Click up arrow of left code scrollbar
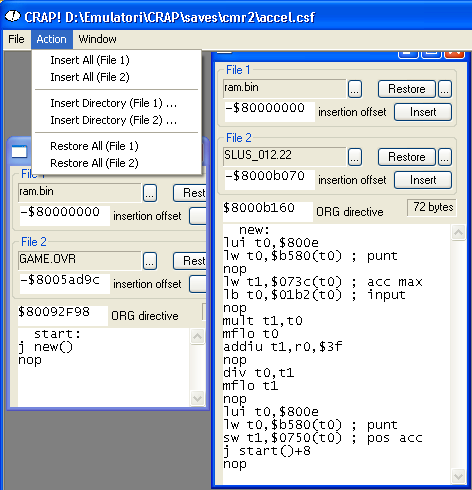 coord(197,336)
